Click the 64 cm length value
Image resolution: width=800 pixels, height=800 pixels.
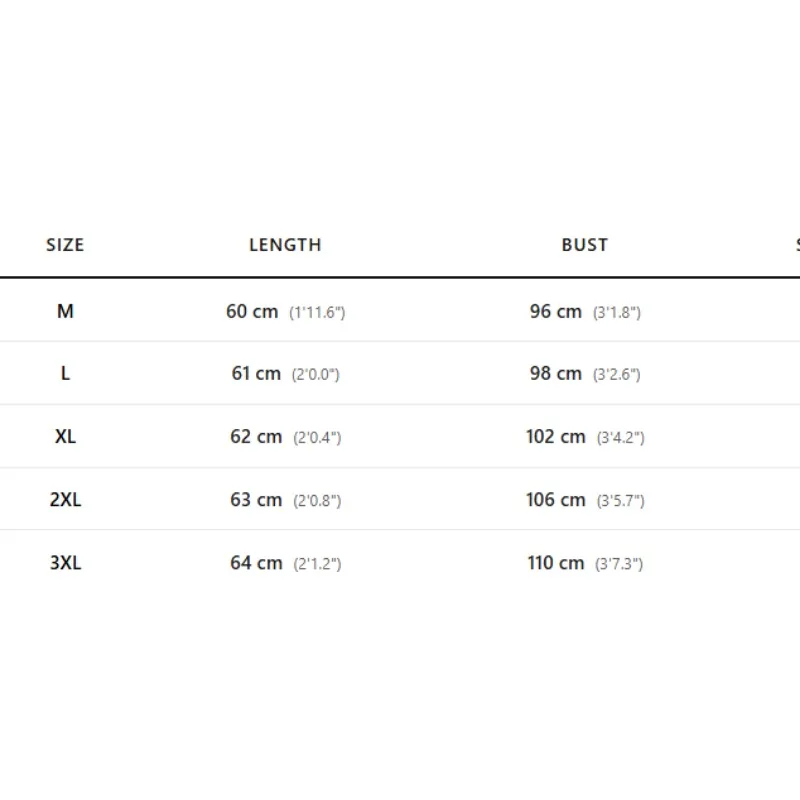(x=256, y=563)
